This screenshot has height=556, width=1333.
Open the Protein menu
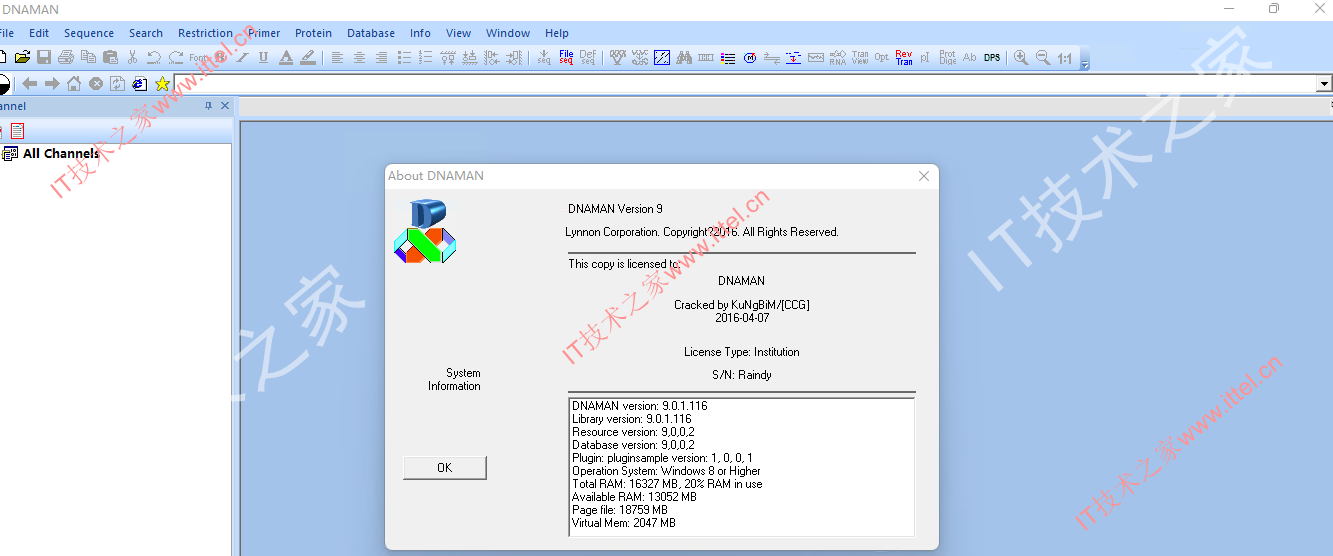point(314,33)
